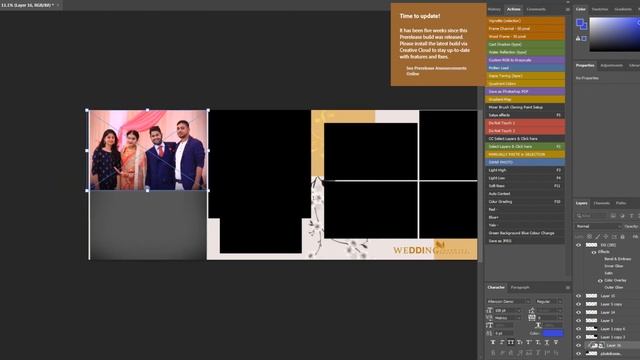The image size is (640, 360).
Task: Run the Save as JPEG action
Action: coord(525,241)
